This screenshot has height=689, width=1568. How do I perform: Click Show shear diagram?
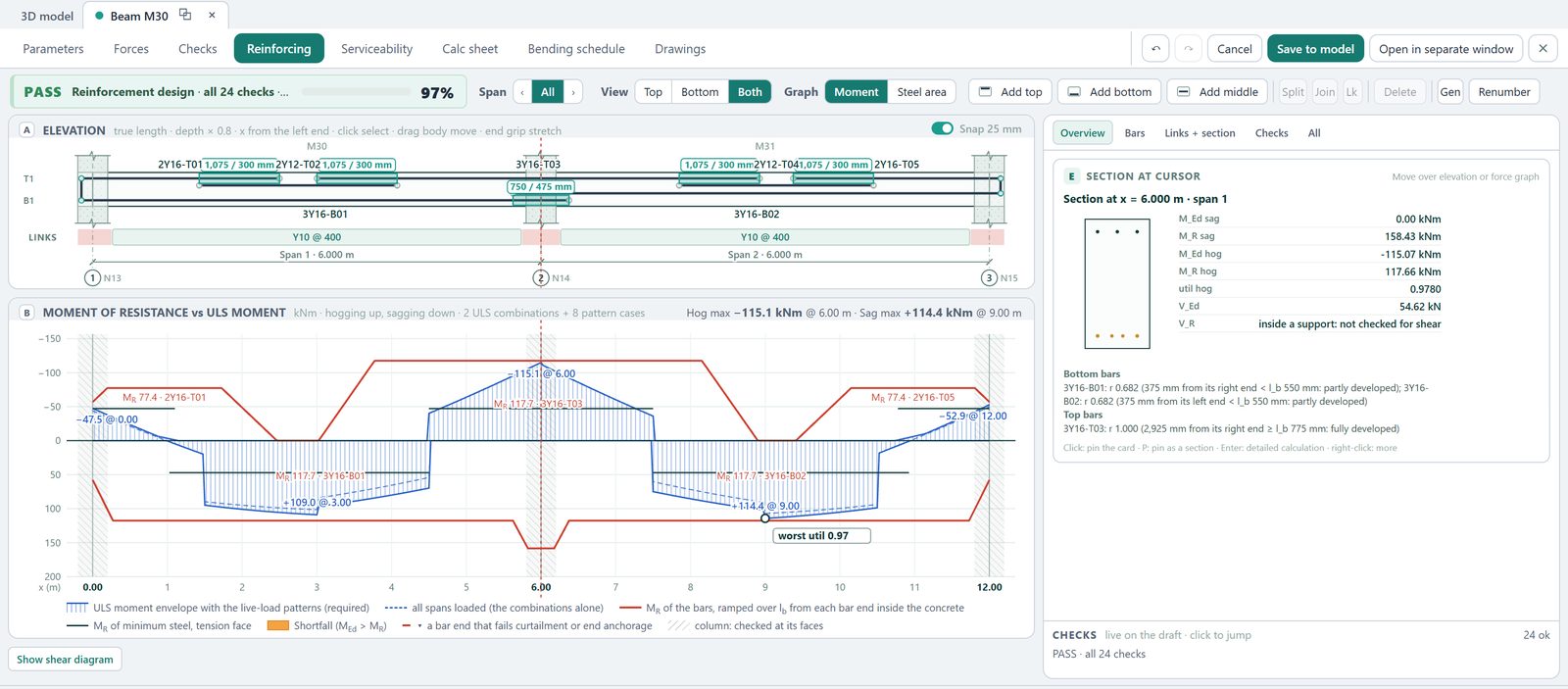pyautogui.click(x=65, y=660)
